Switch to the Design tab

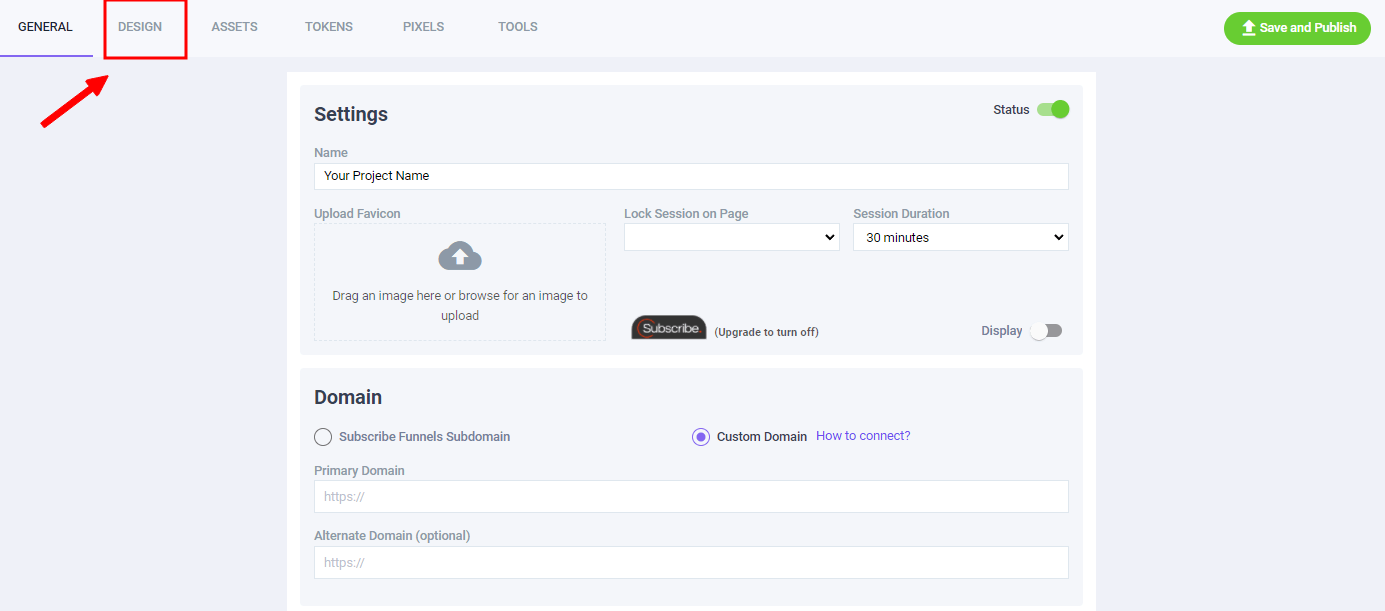click(140, 27)
